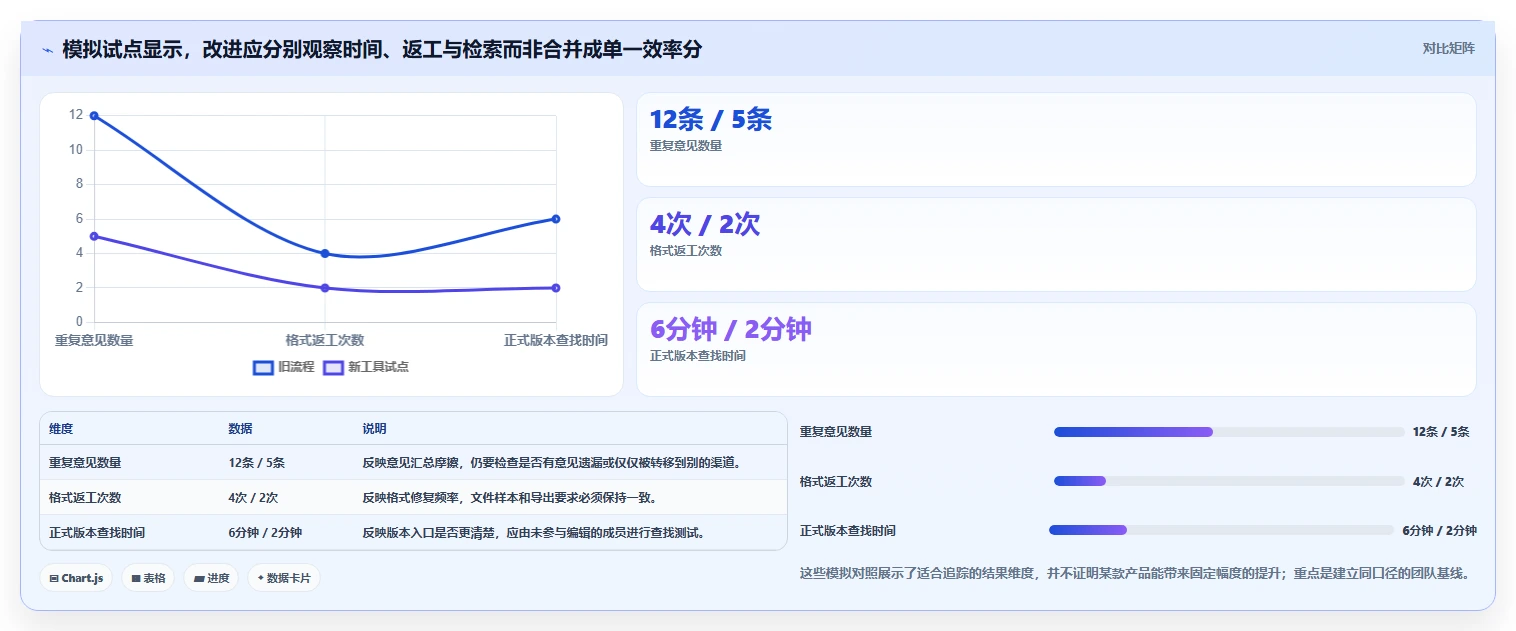Viewport: 1516px width, 631px height.
Task: Select the 进度 chip
Action: click(211, 578)
